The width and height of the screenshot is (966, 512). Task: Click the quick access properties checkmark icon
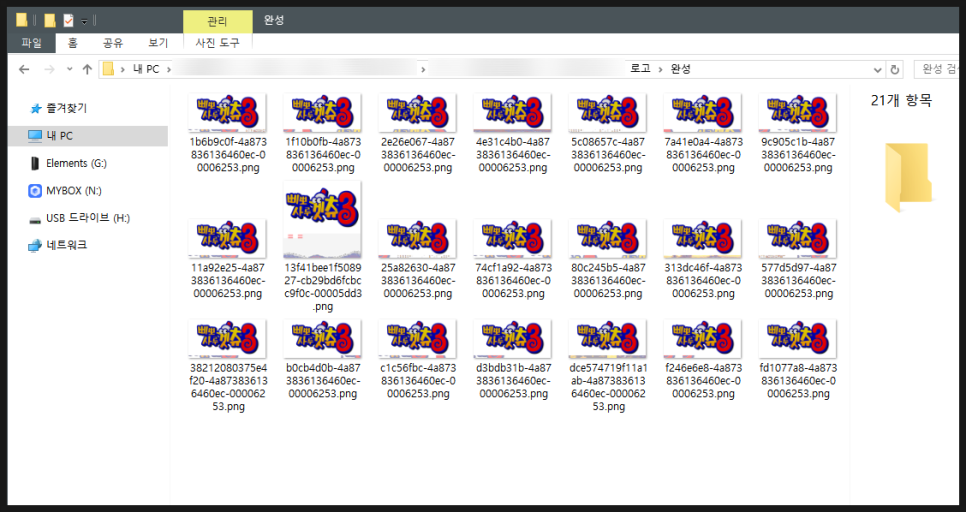68,21
